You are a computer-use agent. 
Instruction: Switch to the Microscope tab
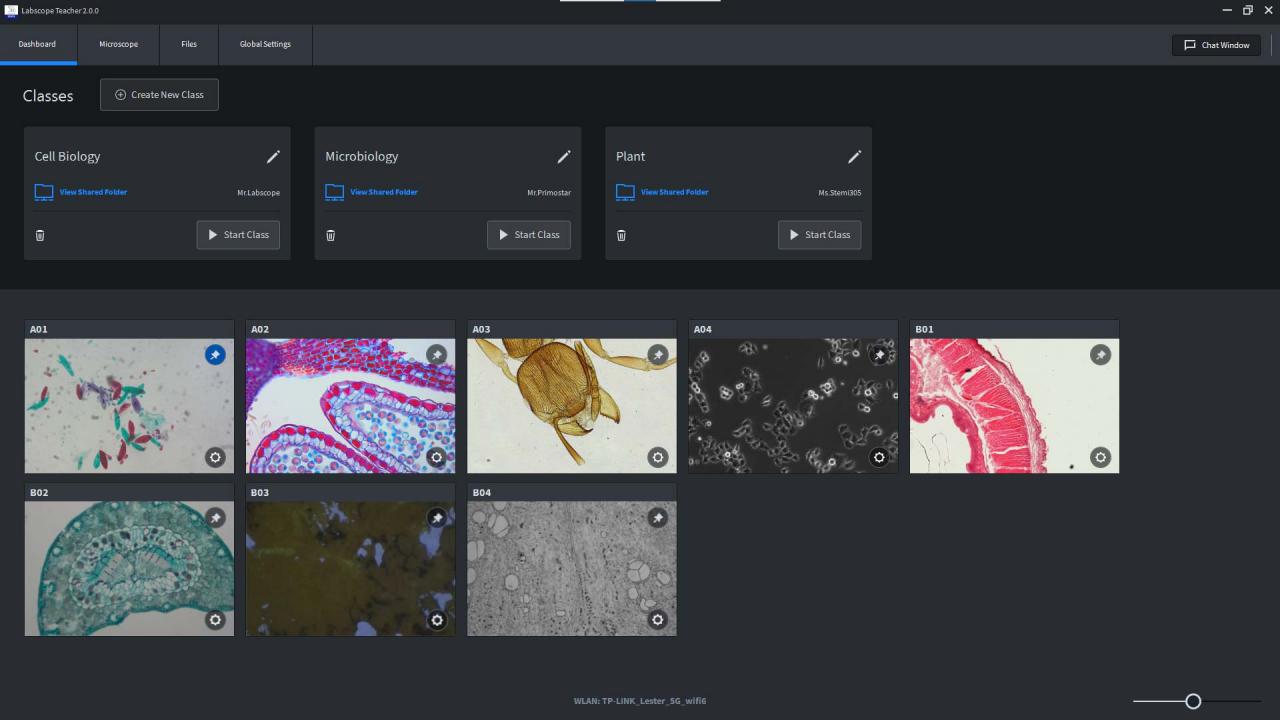point(118,44)
